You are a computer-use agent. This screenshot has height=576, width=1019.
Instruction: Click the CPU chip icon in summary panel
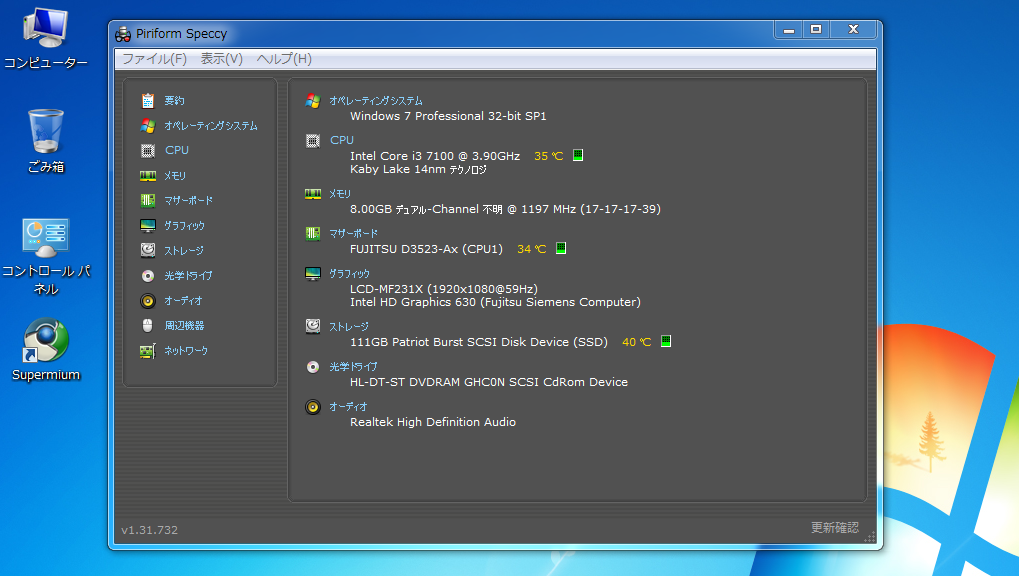(x=313, y=140)
